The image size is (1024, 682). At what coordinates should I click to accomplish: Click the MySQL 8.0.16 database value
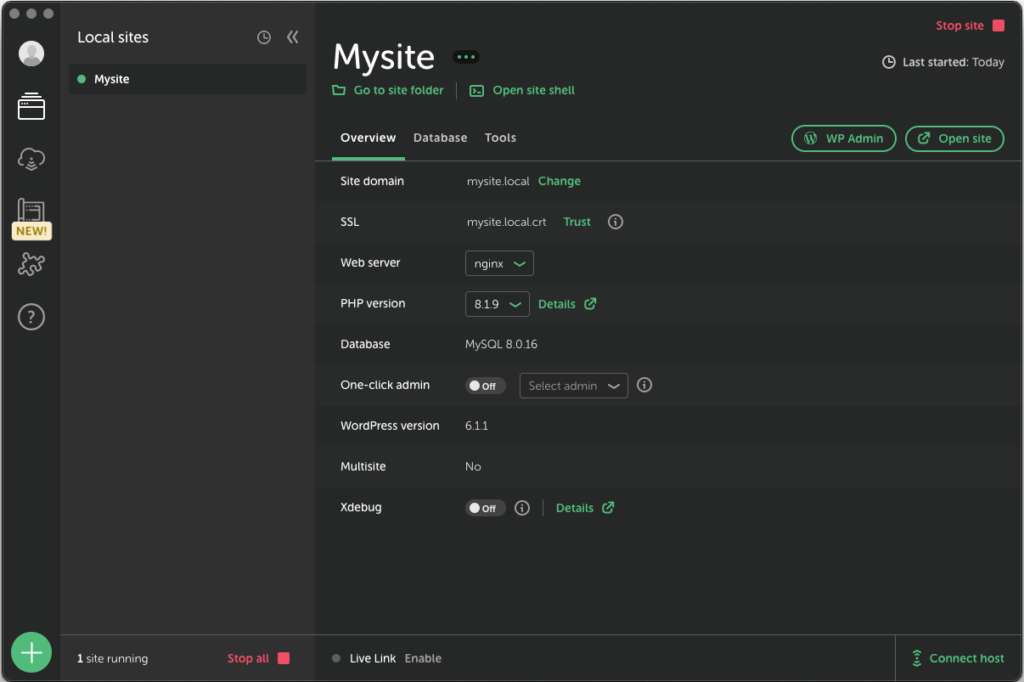(x=501, y=344)
